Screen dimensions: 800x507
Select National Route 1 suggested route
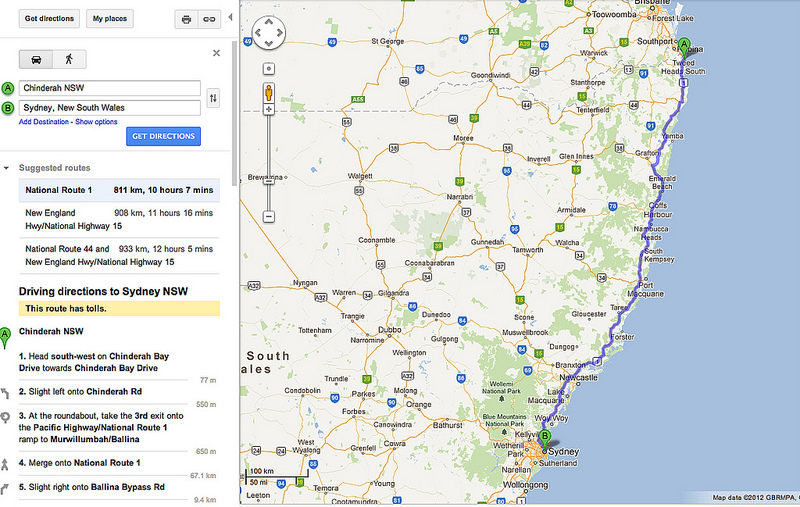[x=119, y=190]
